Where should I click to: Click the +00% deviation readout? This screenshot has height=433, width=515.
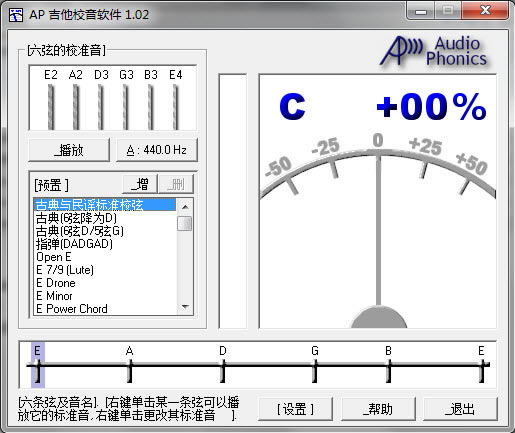pos(432,106)
